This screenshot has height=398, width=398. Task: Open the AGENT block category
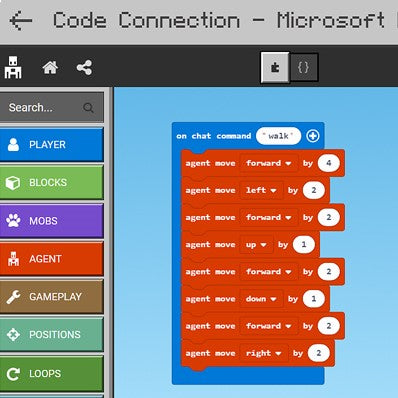[x=51, y=259]
